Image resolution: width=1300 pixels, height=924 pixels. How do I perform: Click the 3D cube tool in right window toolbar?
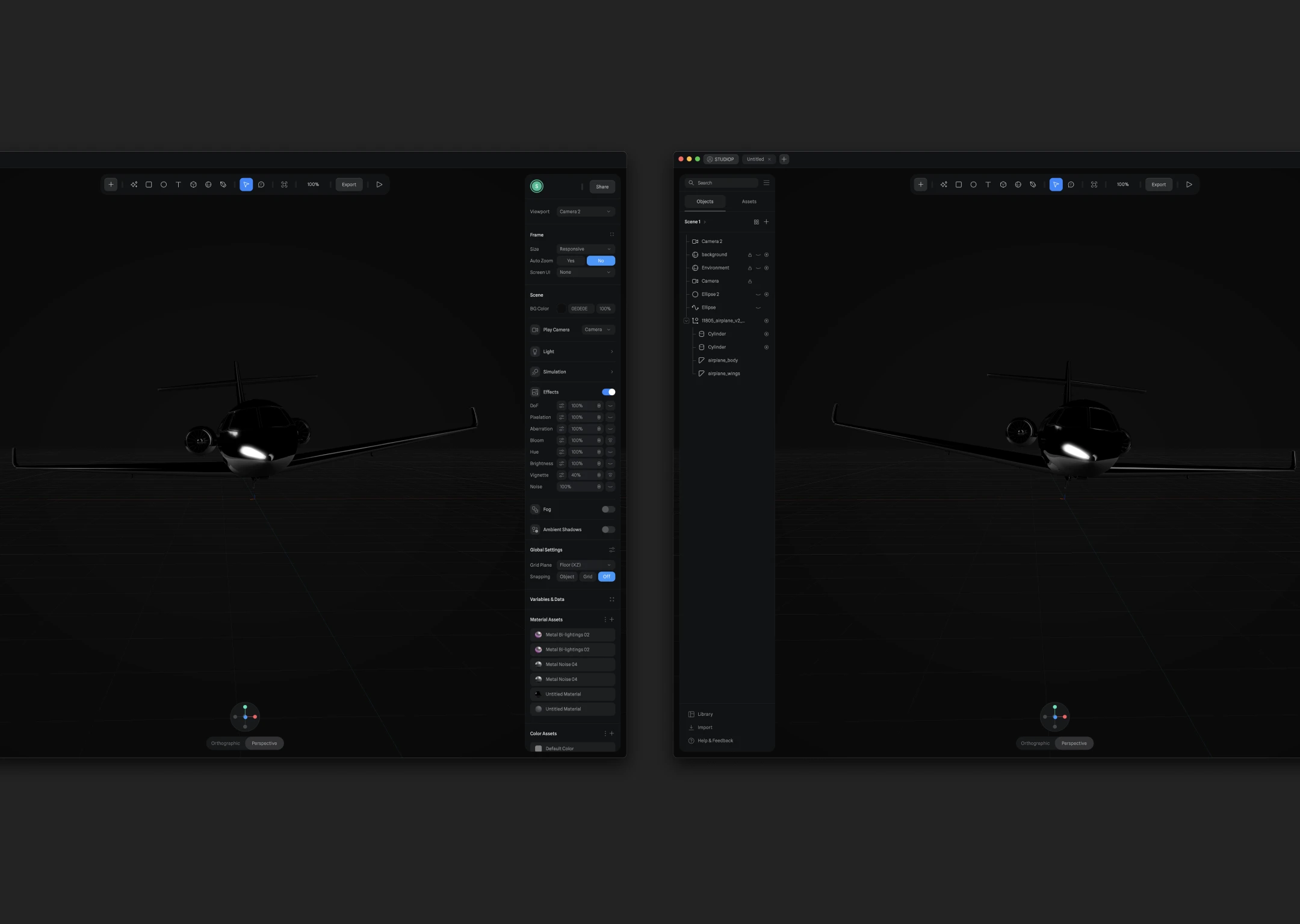(1003, 185)
